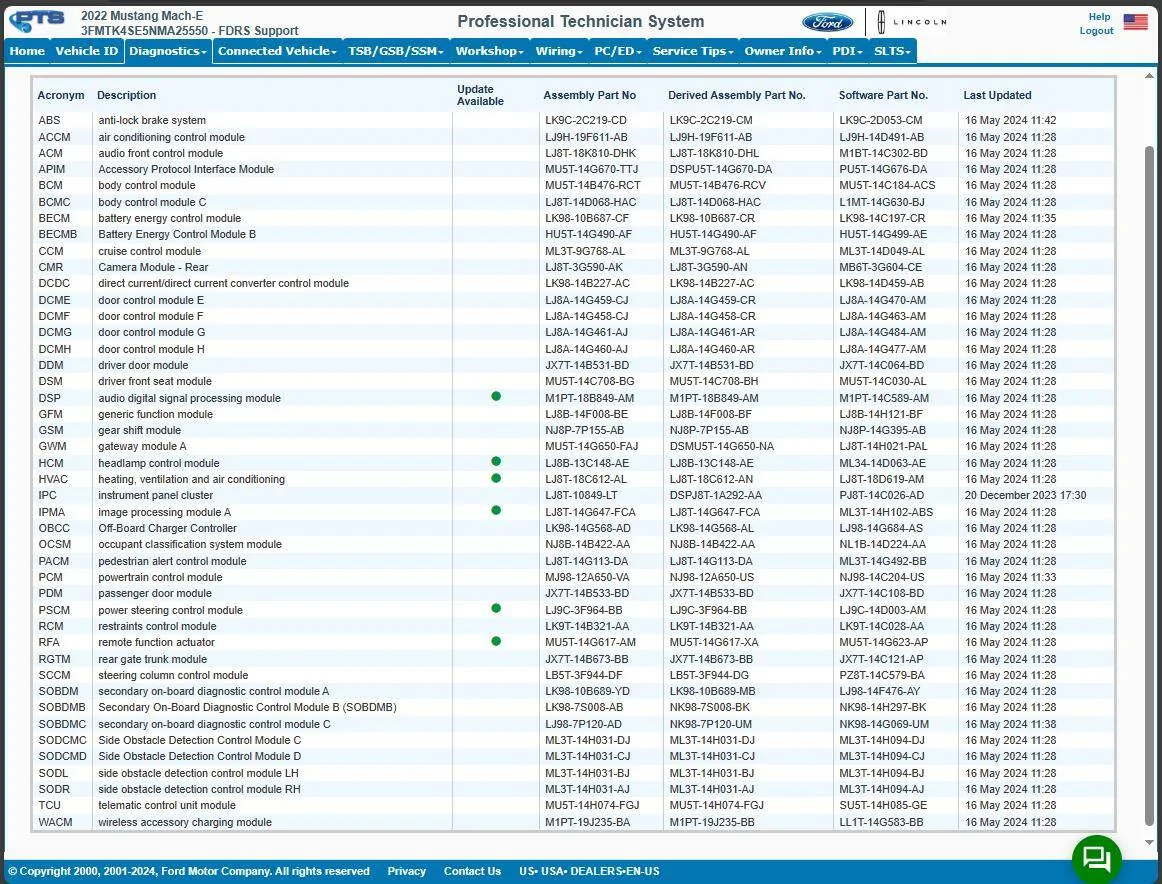Open the green chat bubble icon
This screenshot has height=884, width=1162.
click(x=1096, y=859)
